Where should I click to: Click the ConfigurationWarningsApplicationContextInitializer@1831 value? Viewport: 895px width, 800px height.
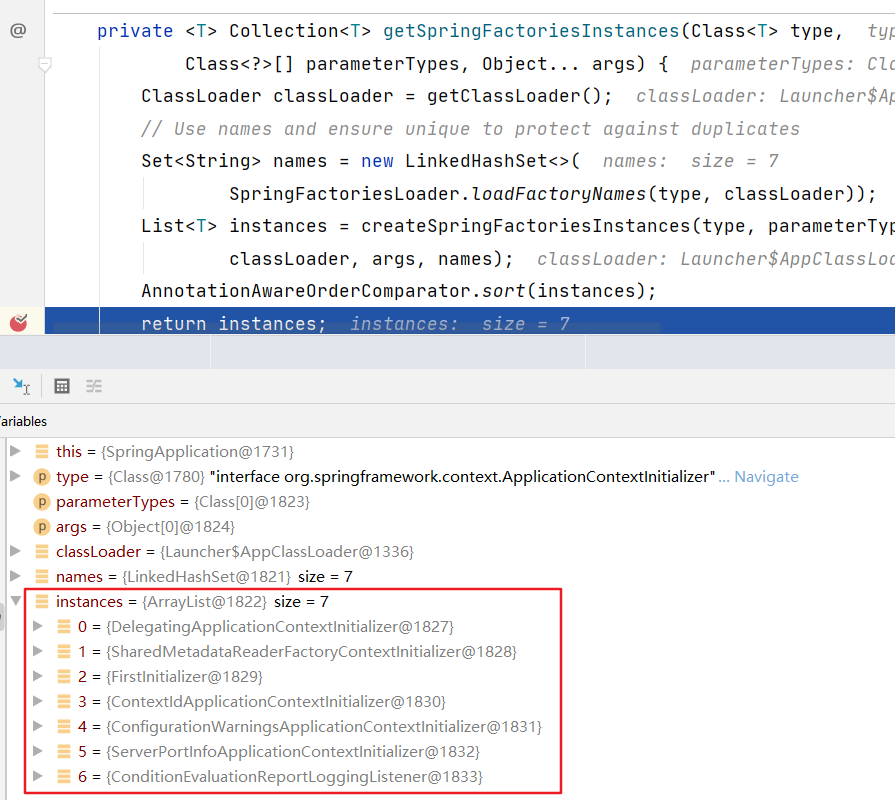pyautogui.click(x=324, y=726)
